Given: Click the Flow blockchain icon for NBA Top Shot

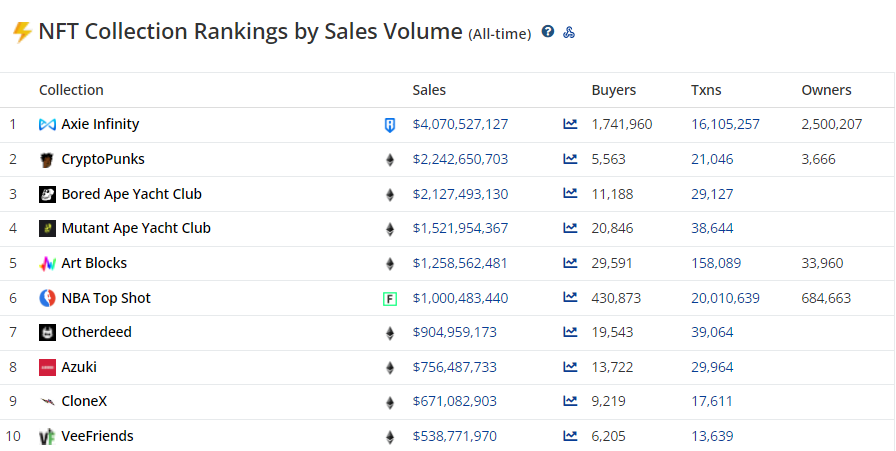Looking at the screenshot, I should 390,298.
